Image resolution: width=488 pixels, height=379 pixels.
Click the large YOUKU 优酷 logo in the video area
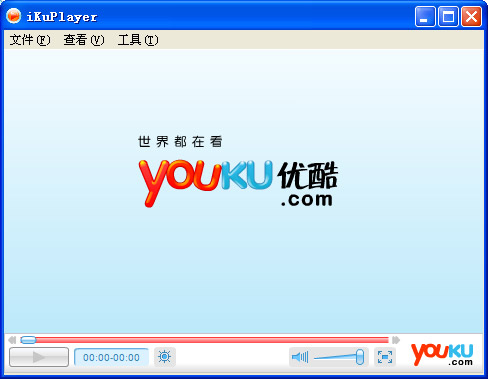(x=238, y=183)
